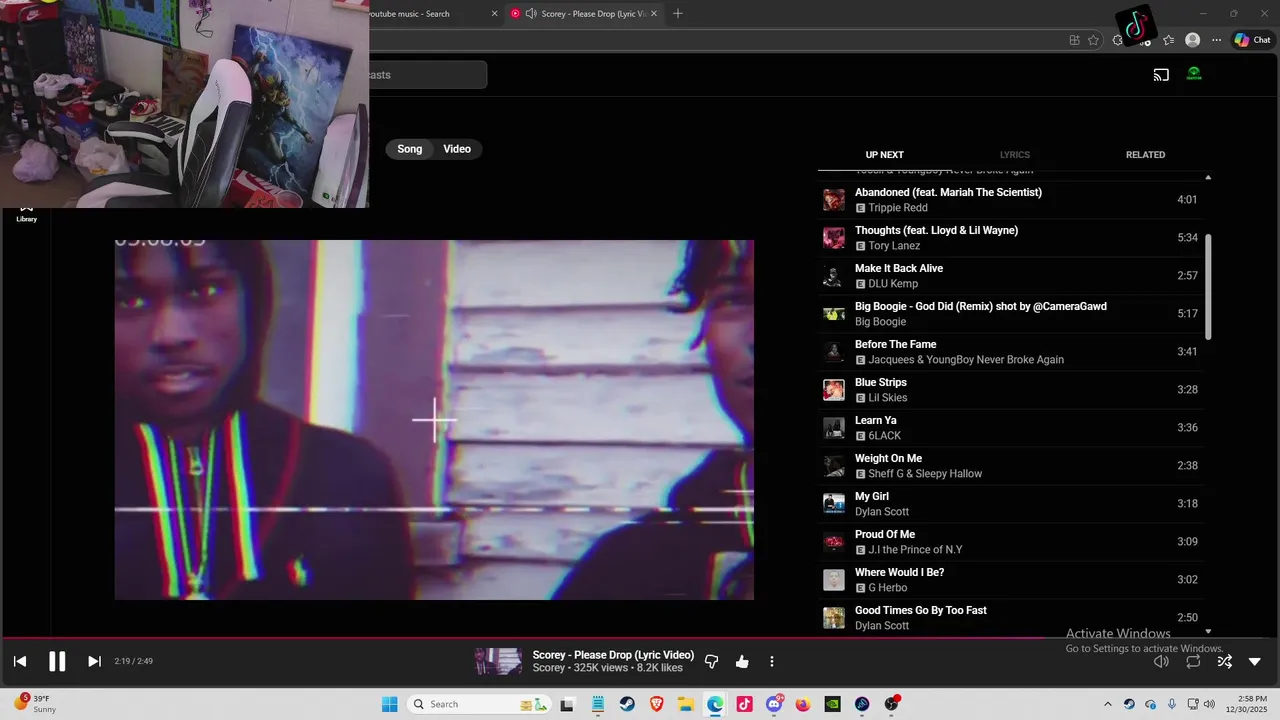Open the UP NEXT tab
The width and height of the screenshot is (1280, 720).
coord(884,155)
